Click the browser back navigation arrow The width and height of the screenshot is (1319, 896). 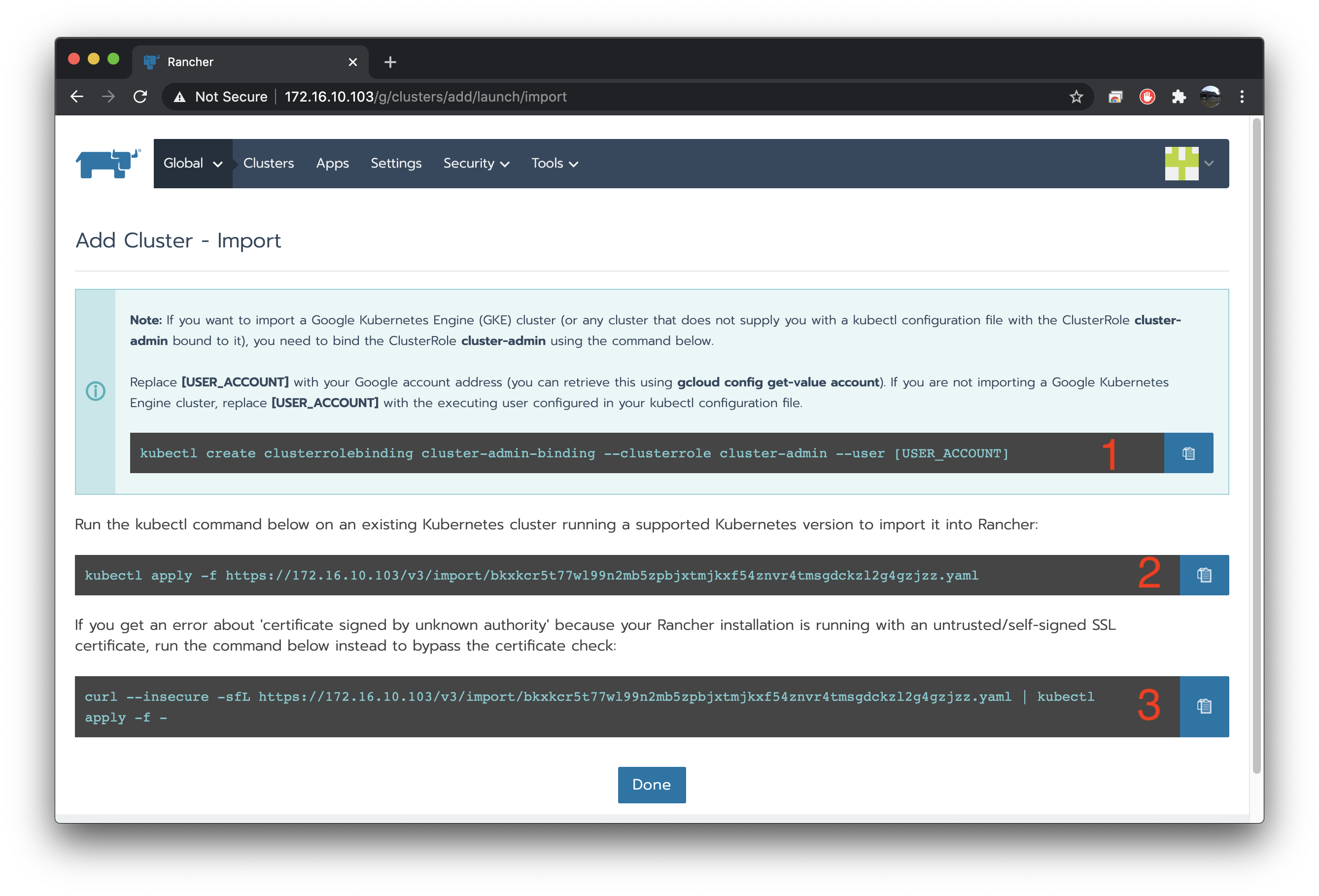[x=79, y=97]
